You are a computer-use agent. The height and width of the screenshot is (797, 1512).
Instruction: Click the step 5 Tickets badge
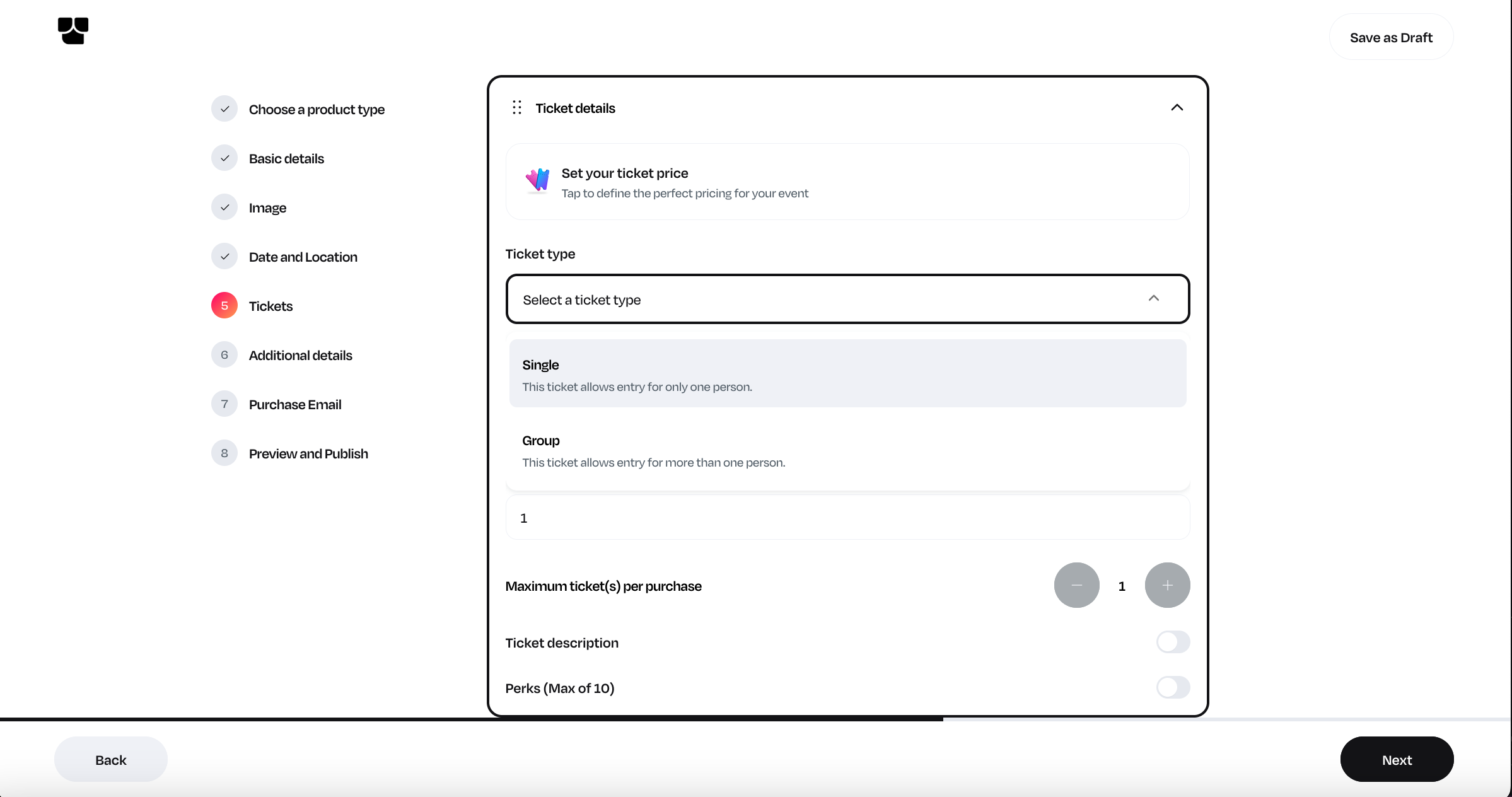[224, 306]
